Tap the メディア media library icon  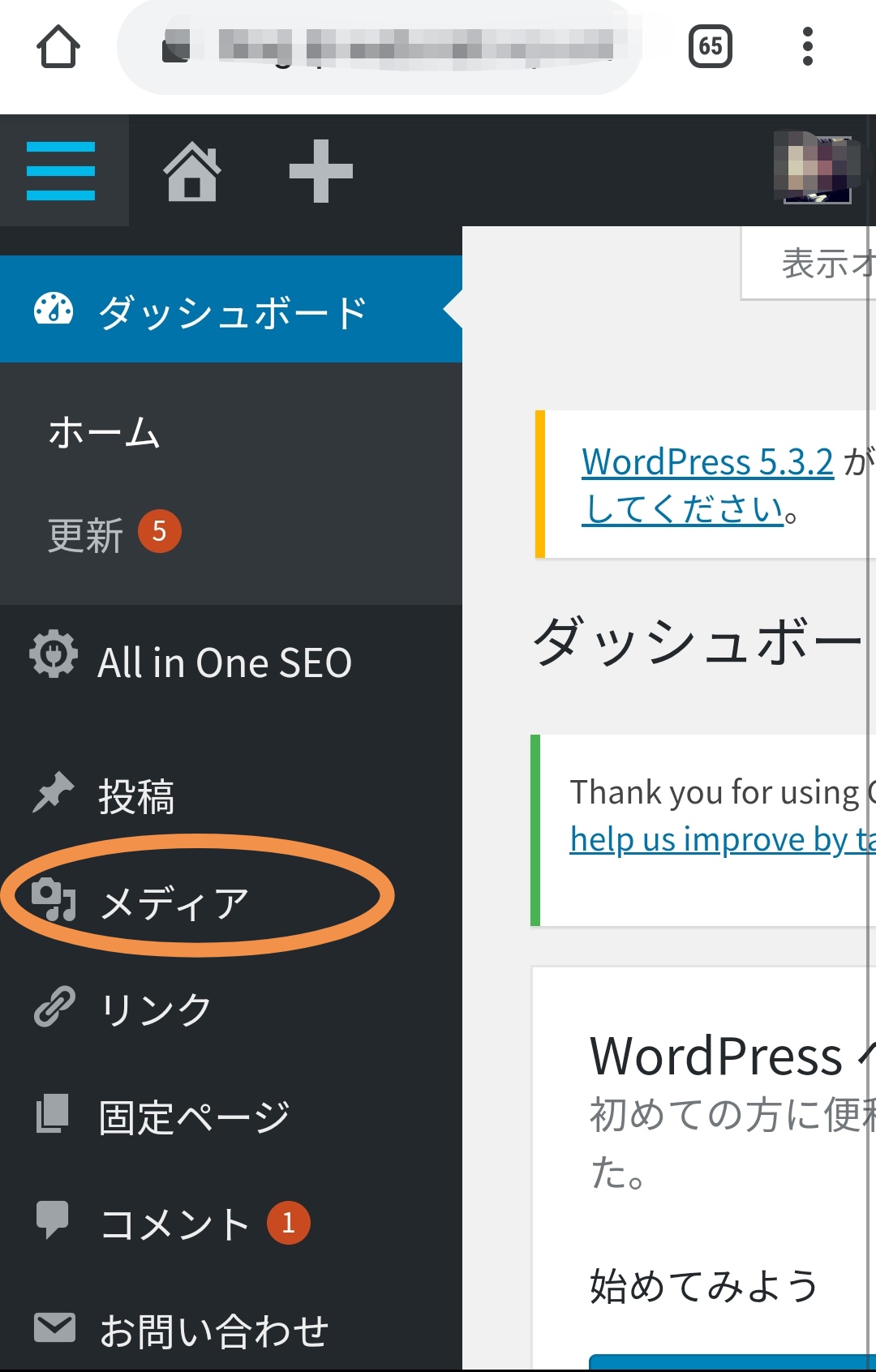click(54, 899)
